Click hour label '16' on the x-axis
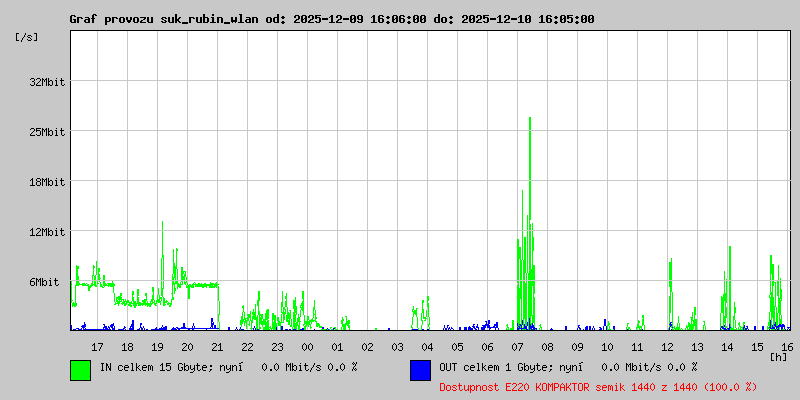 786,347
